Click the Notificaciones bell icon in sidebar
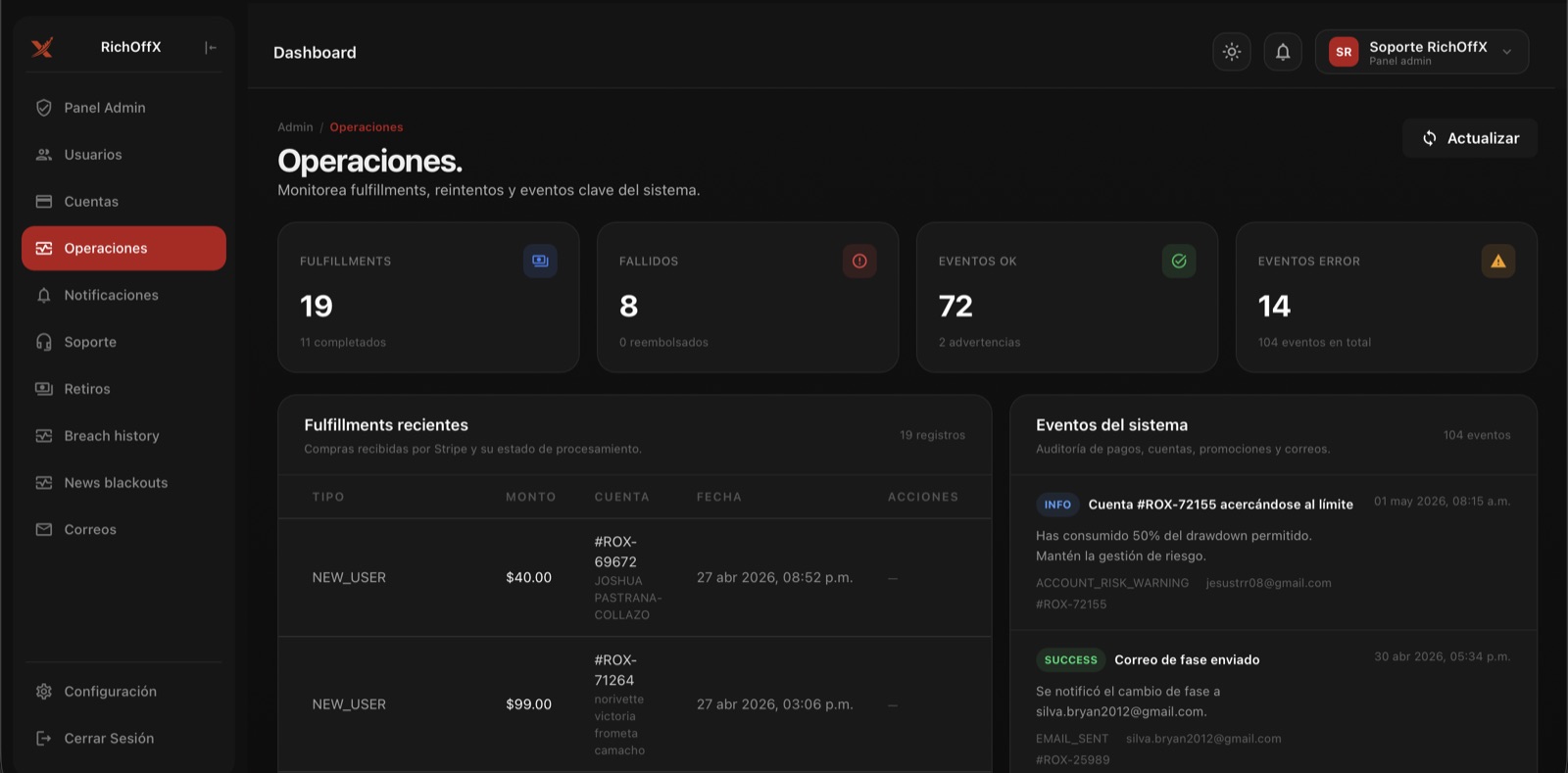 pos(43,295)
